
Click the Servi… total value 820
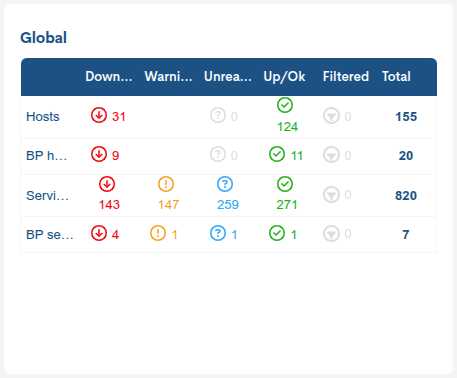click(406, 195)
